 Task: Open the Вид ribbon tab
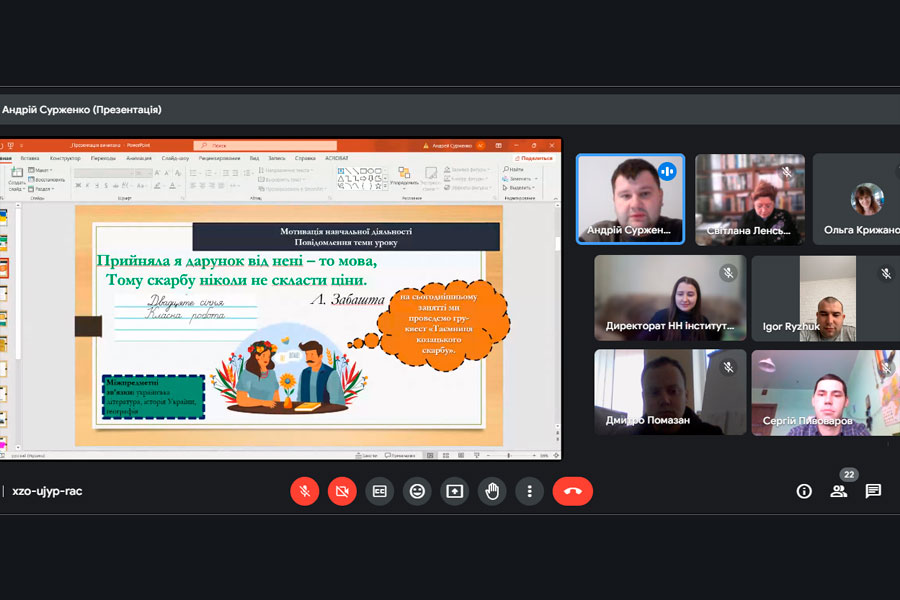(x=254, y=158)
